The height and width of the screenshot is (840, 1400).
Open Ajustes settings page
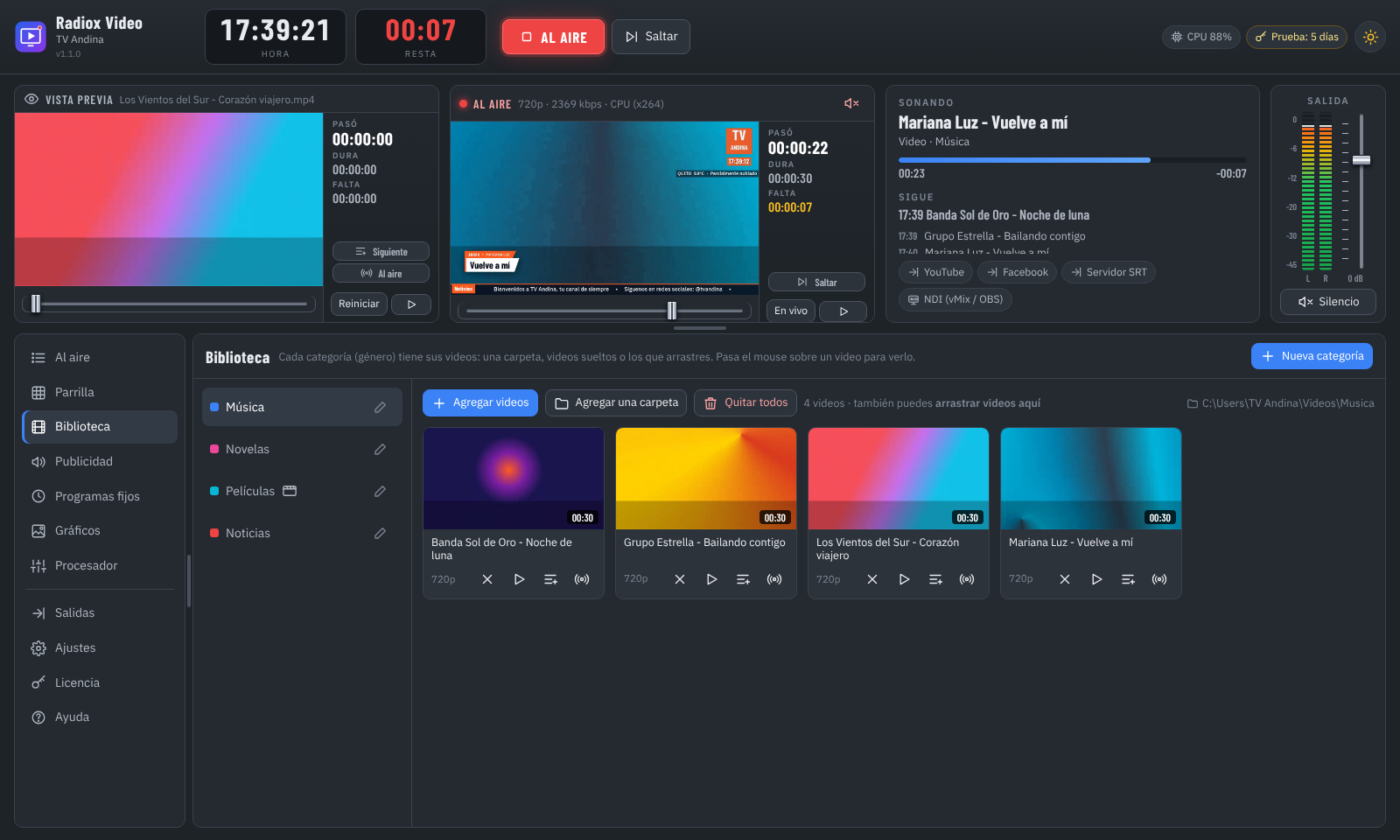pyautogui.click(x=100, y=647)
